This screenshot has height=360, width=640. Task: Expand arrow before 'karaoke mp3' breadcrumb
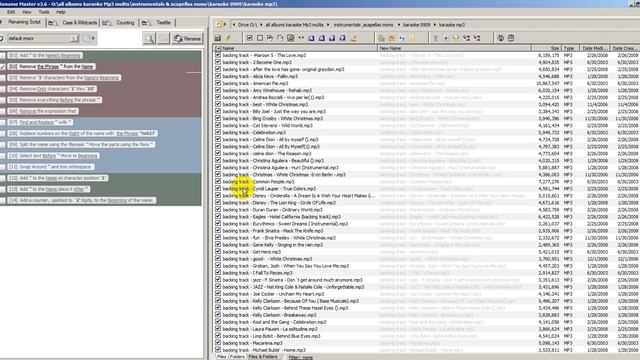(x=435, y=24)
